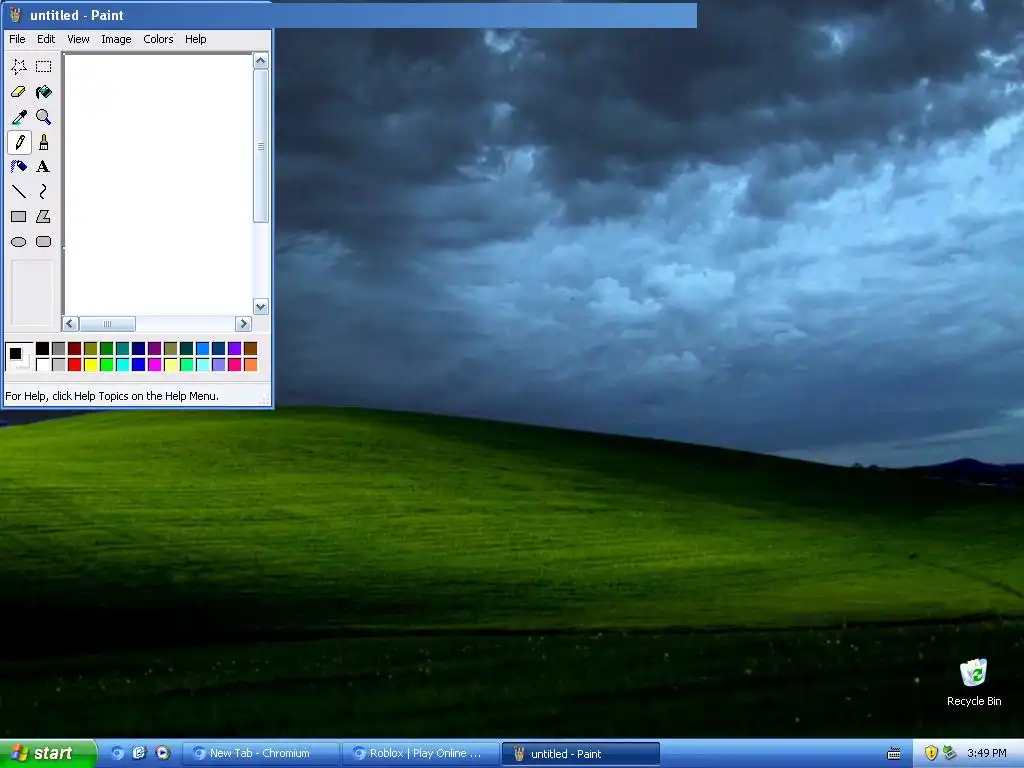Select the straight Line tool
The height and width of the screenshot is (768, 1024).
pyautogui.click(x=18, y=191)
